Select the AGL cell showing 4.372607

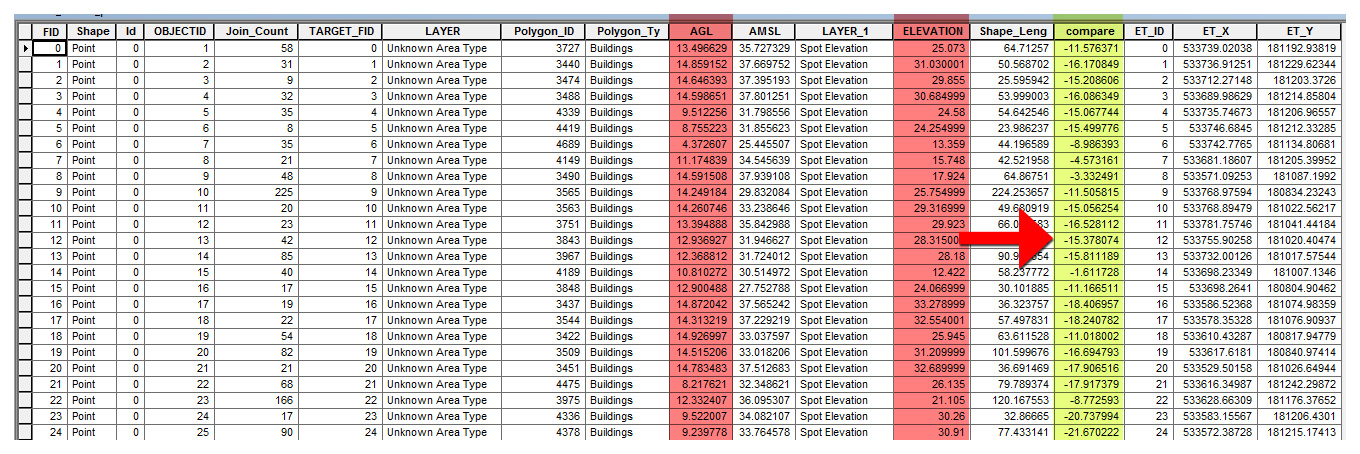pos(700,144)
